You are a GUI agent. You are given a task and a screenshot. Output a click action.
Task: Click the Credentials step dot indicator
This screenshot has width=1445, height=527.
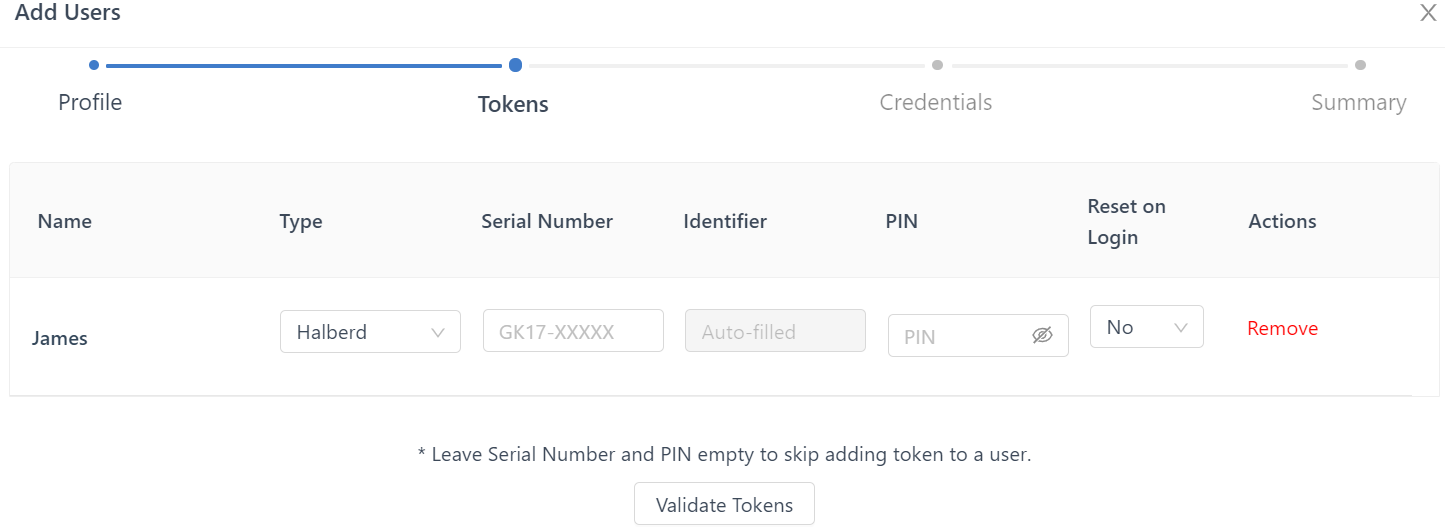coord(937,65)
